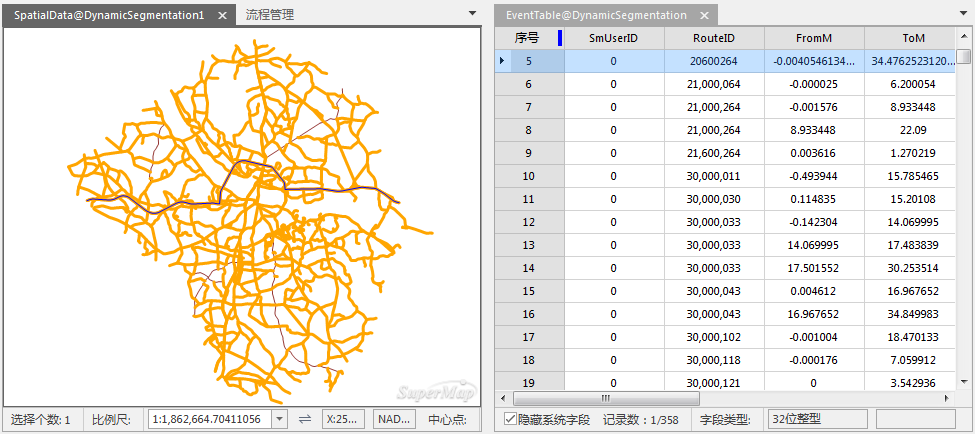Switch to the SpatialData@DynamicSegmentation1 tab

108,15
